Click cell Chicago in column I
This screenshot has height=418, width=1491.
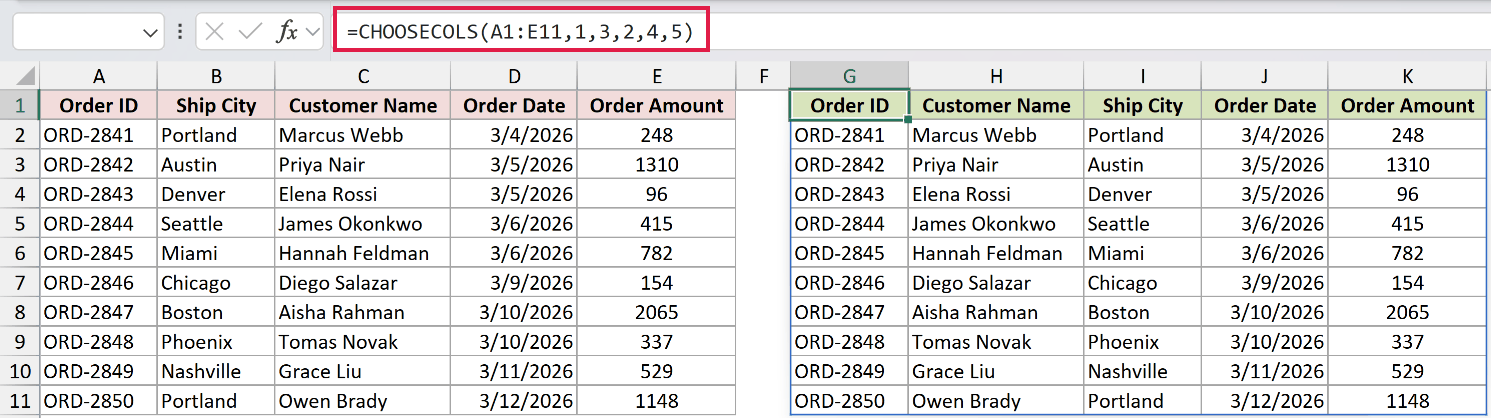(x=1142, y=283)
